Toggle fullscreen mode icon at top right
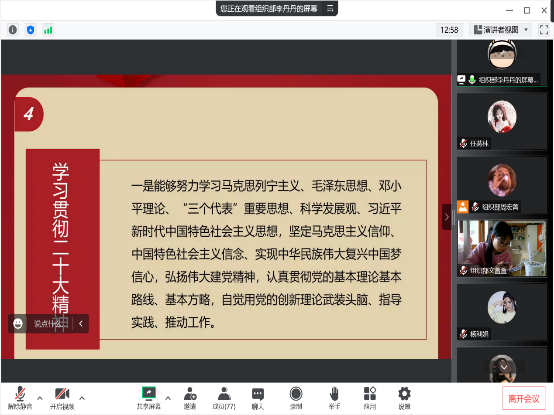This screenshot has width=554, height=415. [x=544, y=30]
